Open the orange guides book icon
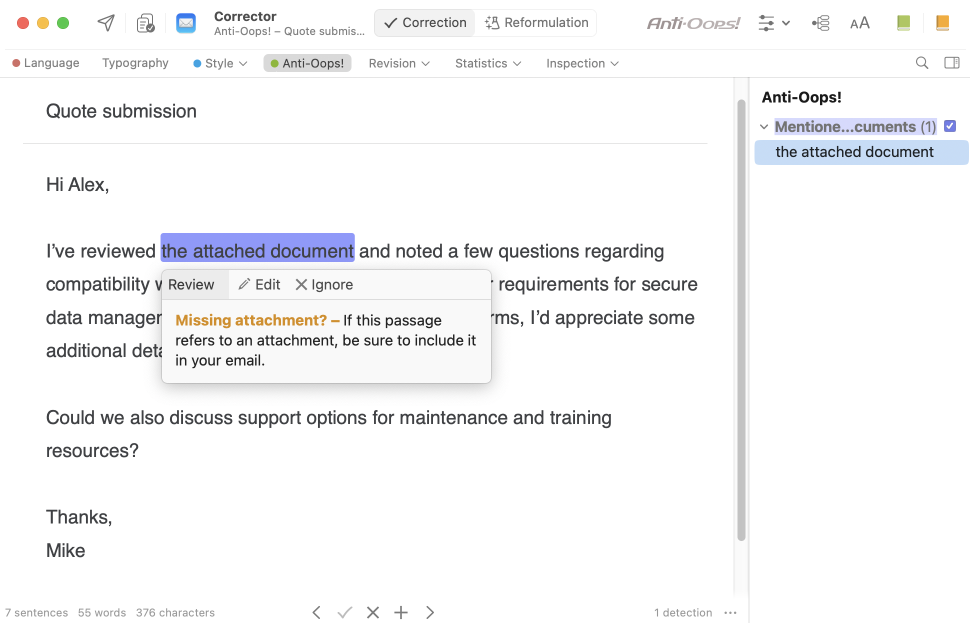 [942, 23]
